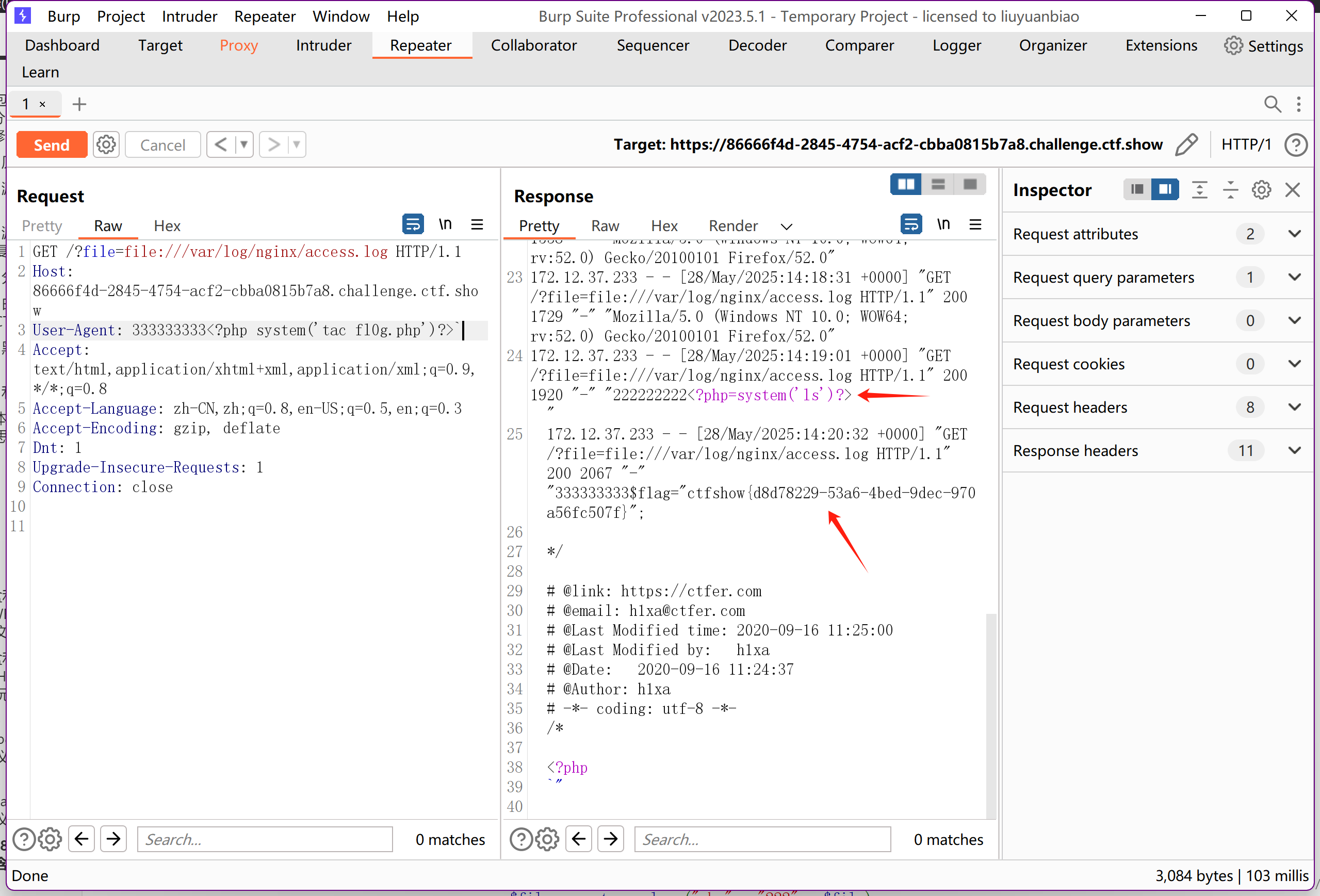Open Inspector settings gear icon
Screen dimensions: 1320x896
pos(1261,190)
